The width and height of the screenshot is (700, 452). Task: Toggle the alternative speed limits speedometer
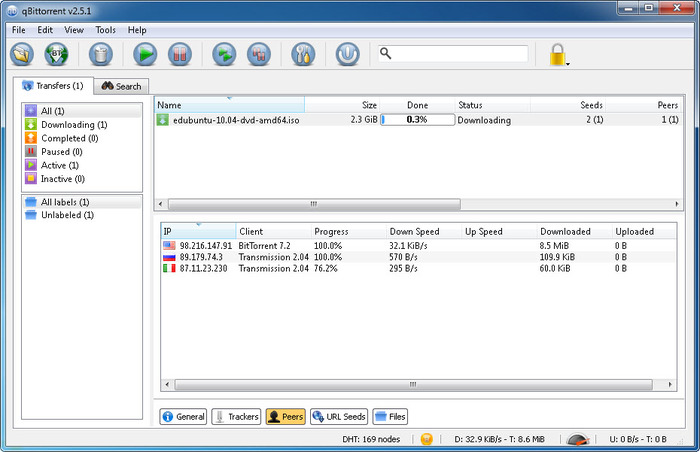coord(577,439)
